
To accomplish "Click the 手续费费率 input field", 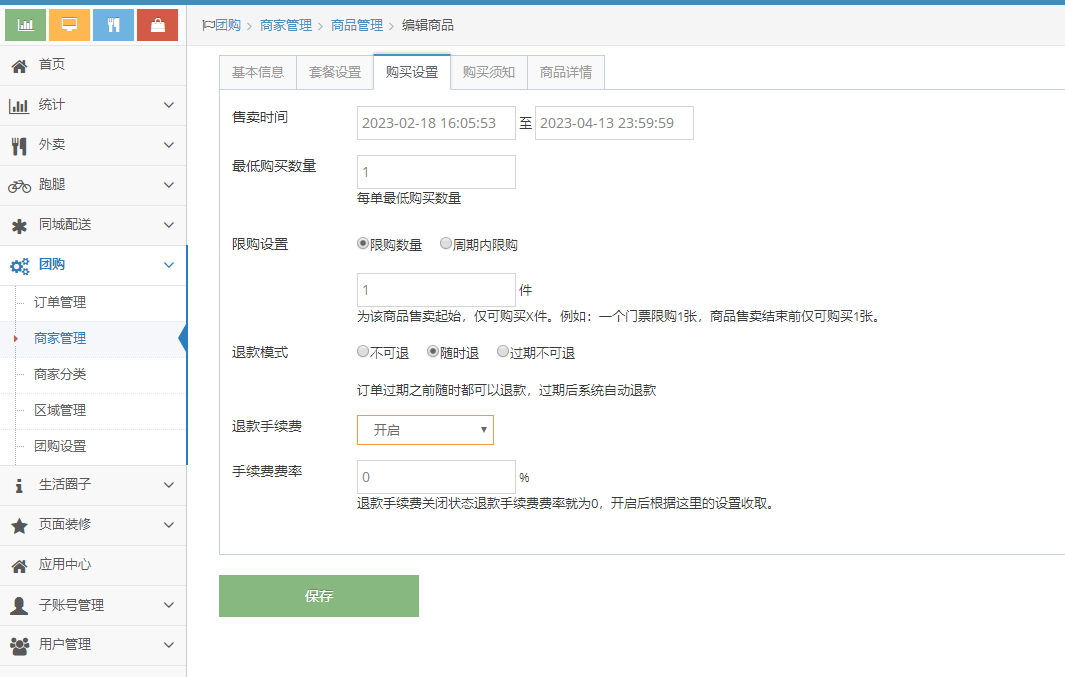I will pyautogui.click(x=436, y=477).
